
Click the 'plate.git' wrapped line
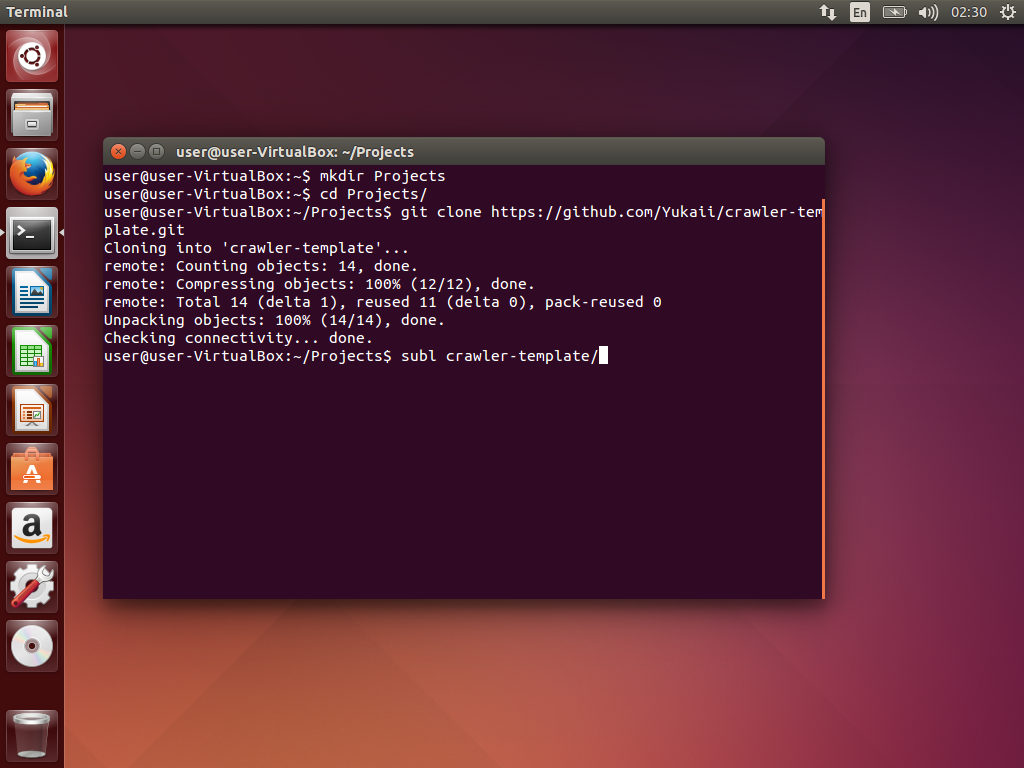tap(144, 230)
